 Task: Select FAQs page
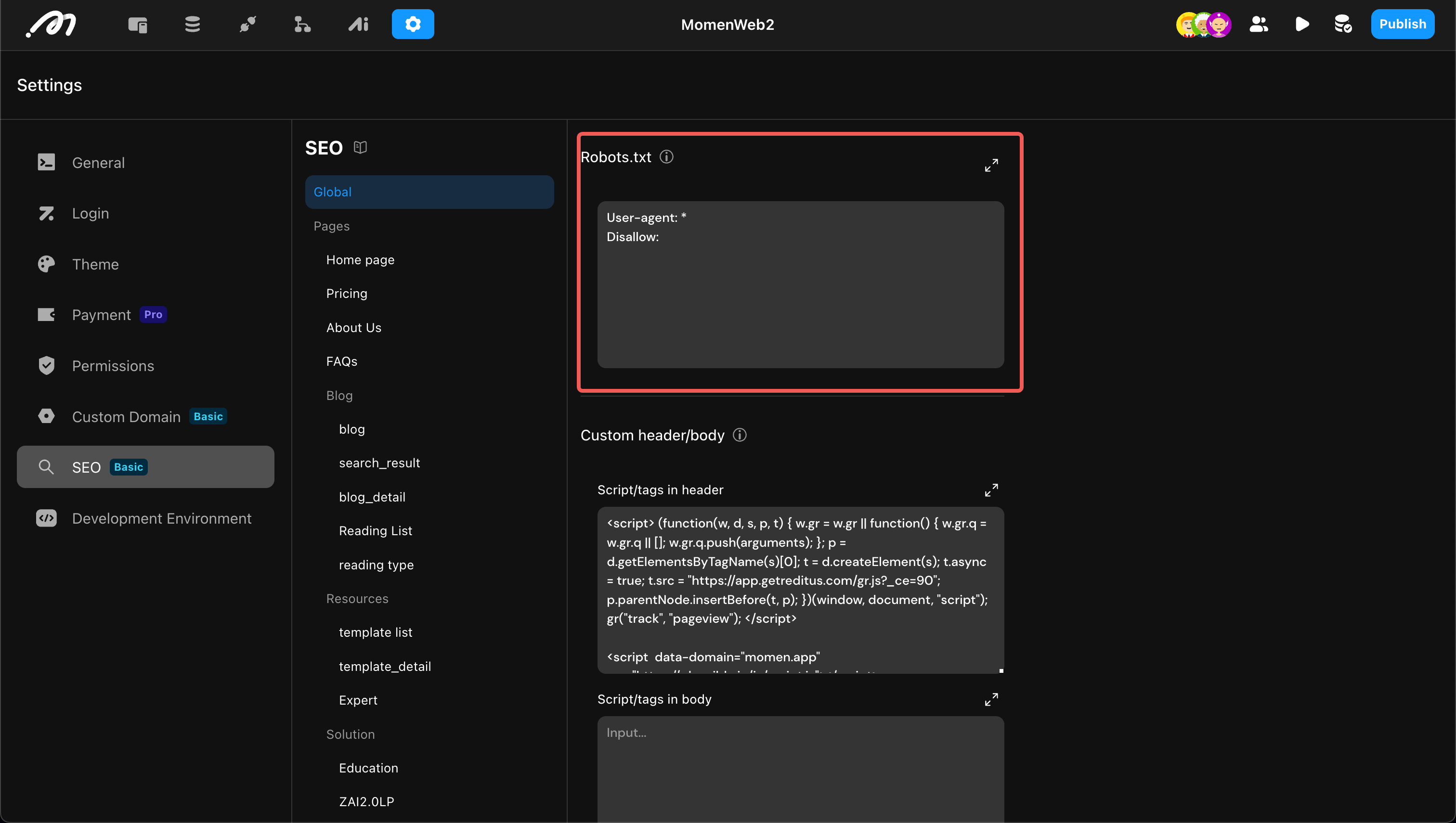[341, 361]
